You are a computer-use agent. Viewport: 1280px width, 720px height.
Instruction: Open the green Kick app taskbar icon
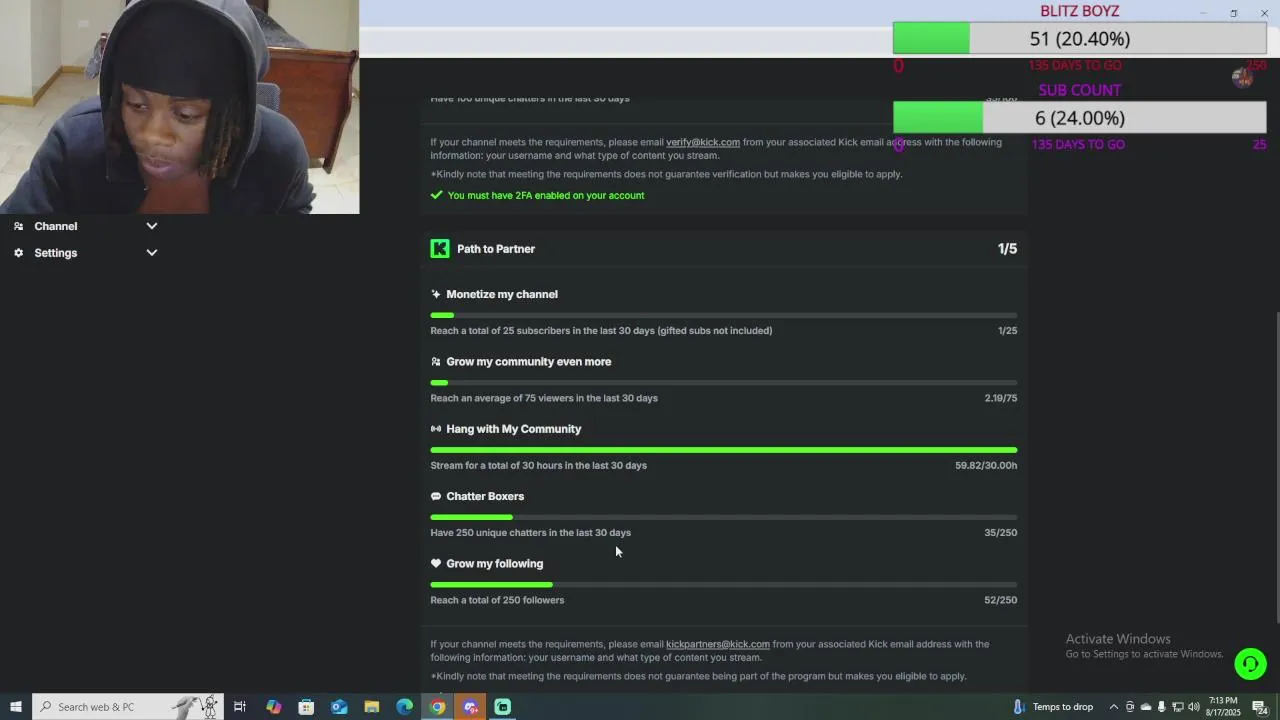tap(503, 707)
